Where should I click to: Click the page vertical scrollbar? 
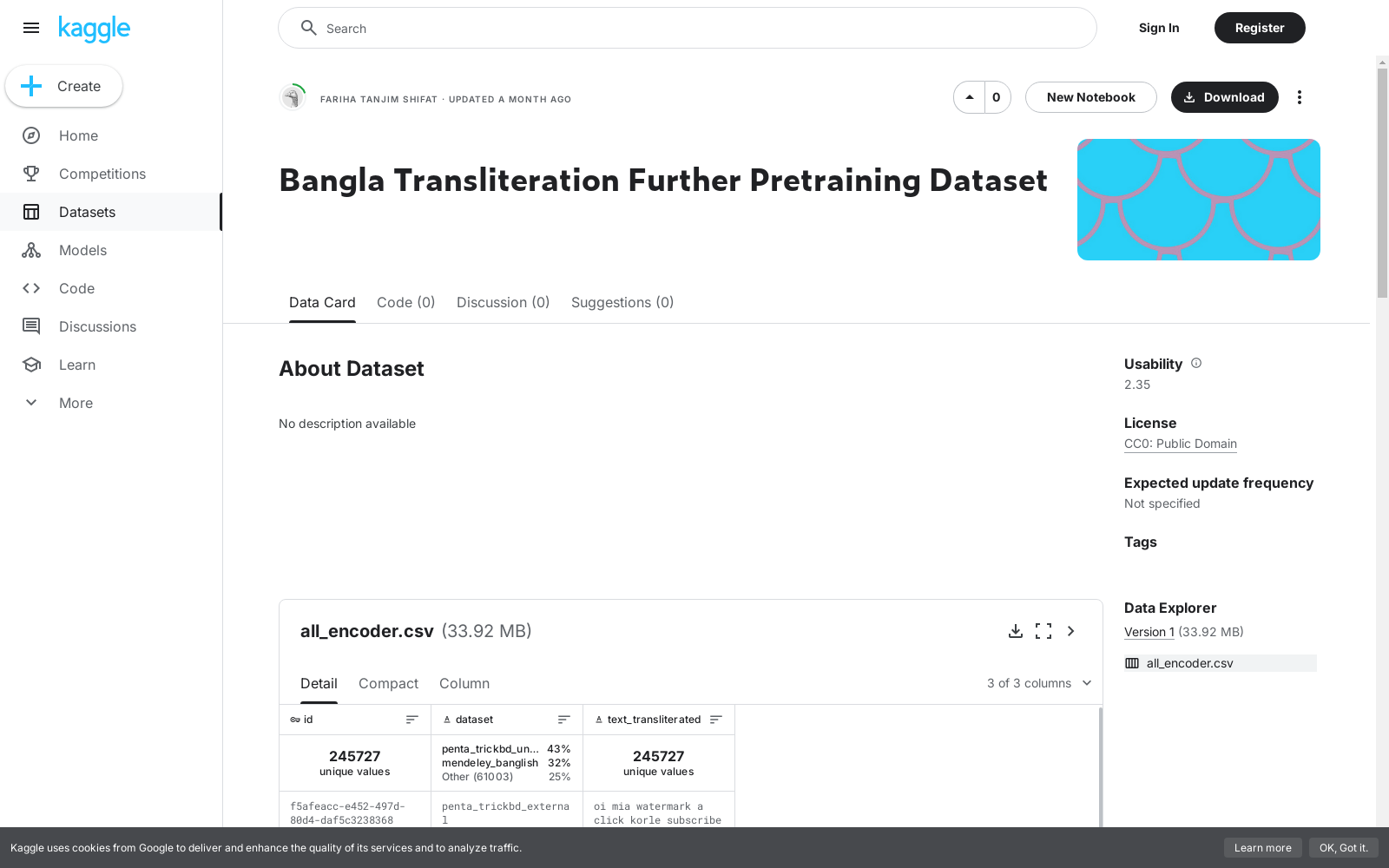(x=1382, y=182)
